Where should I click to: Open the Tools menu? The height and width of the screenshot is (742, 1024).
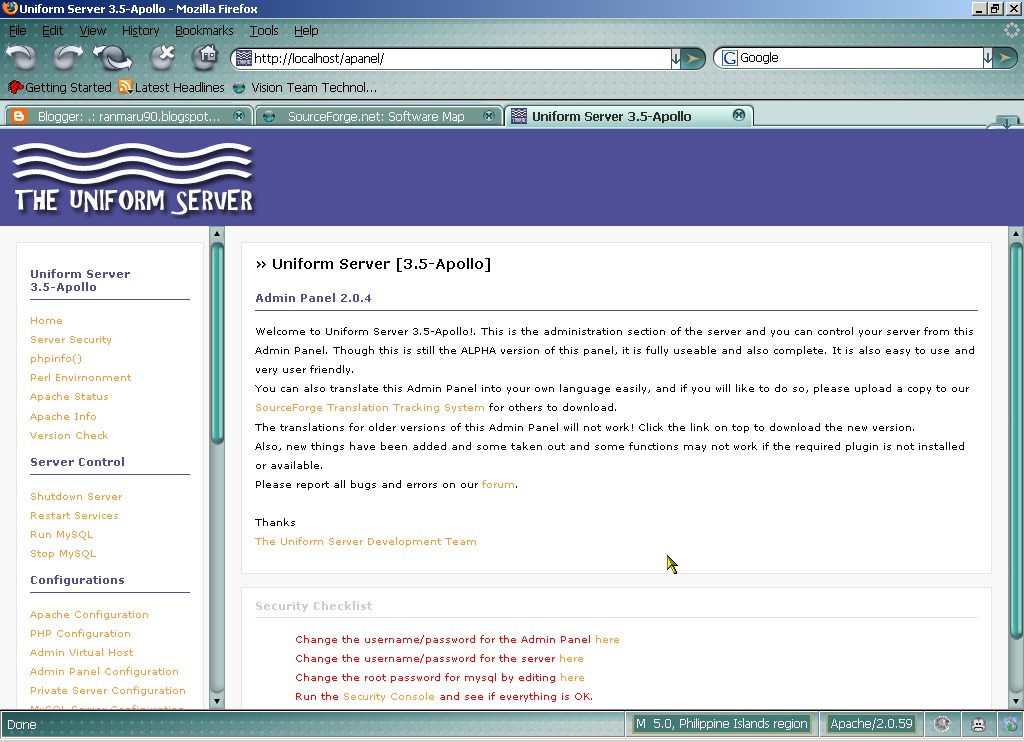(264, 31)
